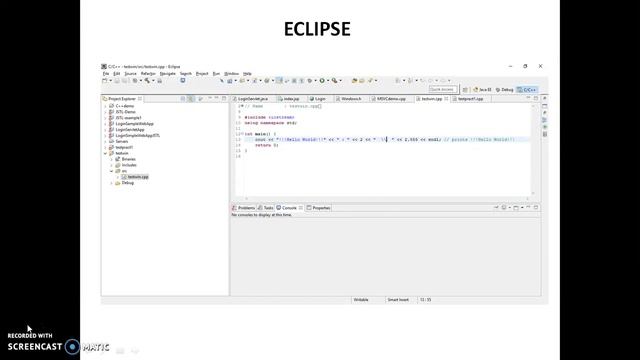Open the Help menu
Viewport: 640px width, 360px height.
[247, 74]
